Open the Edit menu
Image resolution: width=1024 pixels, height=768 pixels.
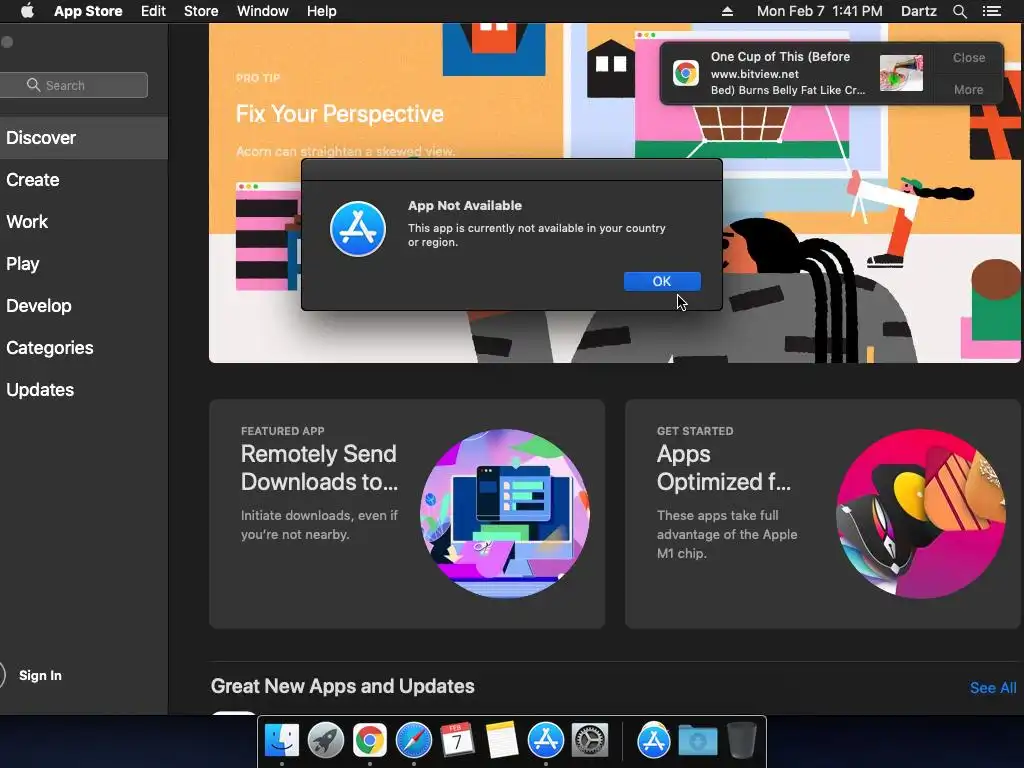[x=153, y=11]
